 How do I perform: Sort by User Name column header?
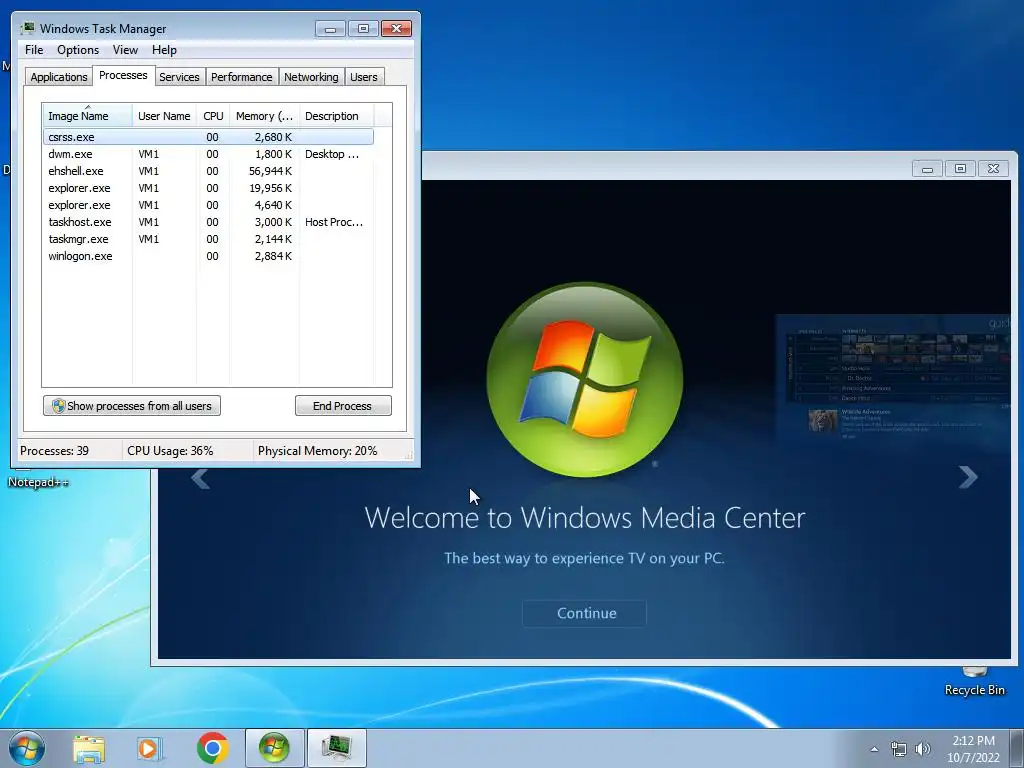(x=164, y=116)
